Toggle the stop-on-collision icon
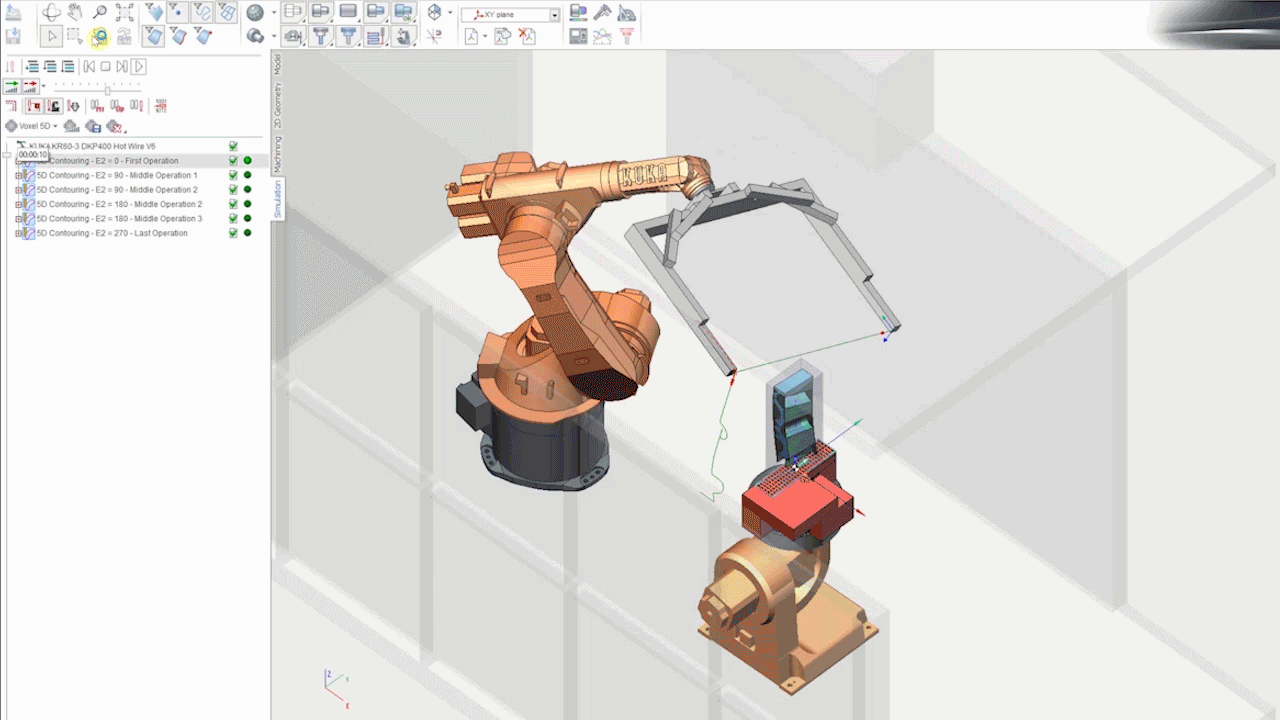 34,106
